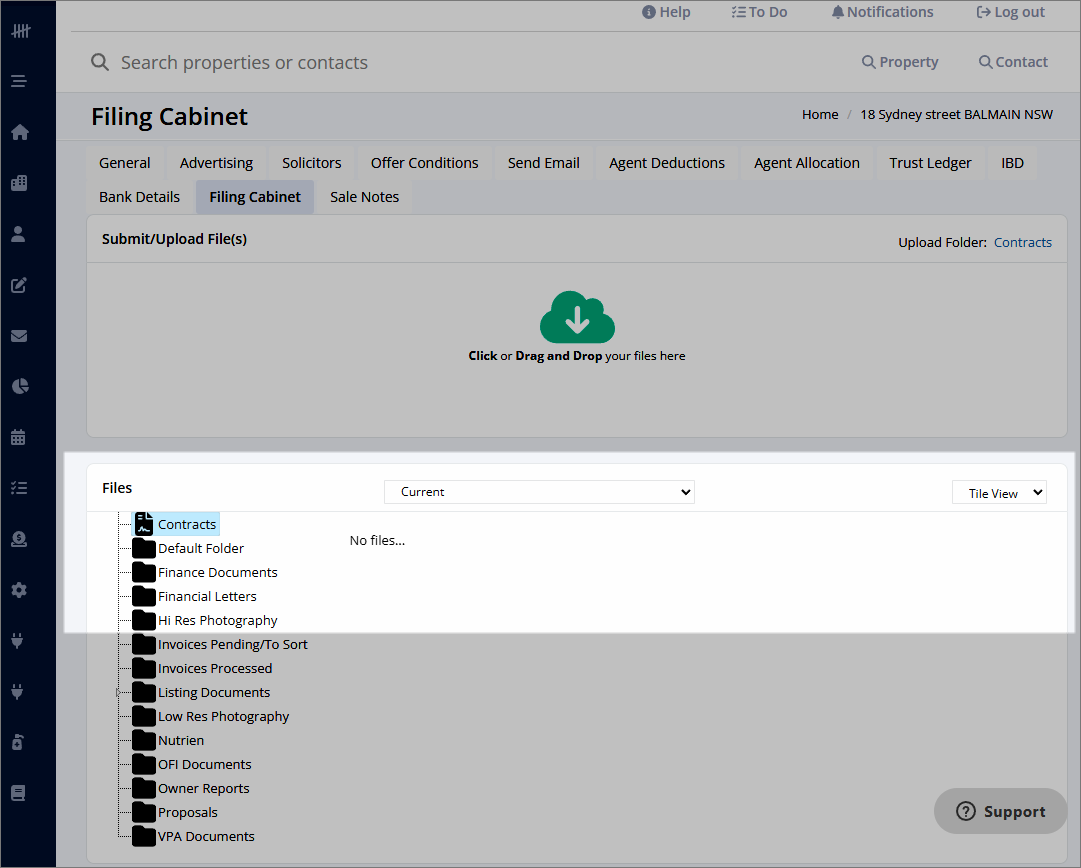Viewport: 1081px width, 868px height.
Task: Switch to the Advertising tab
Action: click(x=216, y=163)
